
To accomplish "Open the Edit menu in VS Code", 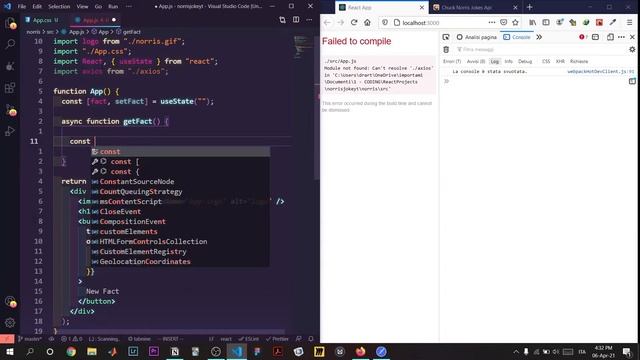I will point(37,7).
